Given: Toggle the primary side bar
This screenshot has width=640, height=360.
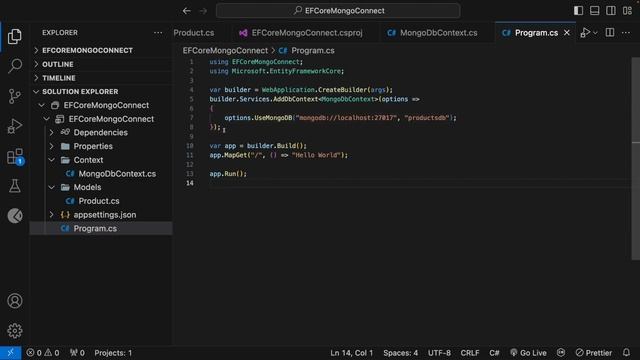Looking at the screenshot, I should (x=578, y=11).
